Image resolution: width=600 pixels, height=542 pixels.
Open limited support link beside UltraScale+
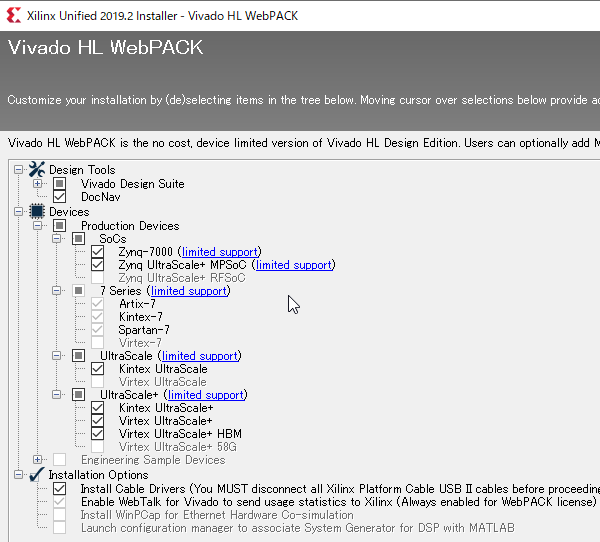206,395
